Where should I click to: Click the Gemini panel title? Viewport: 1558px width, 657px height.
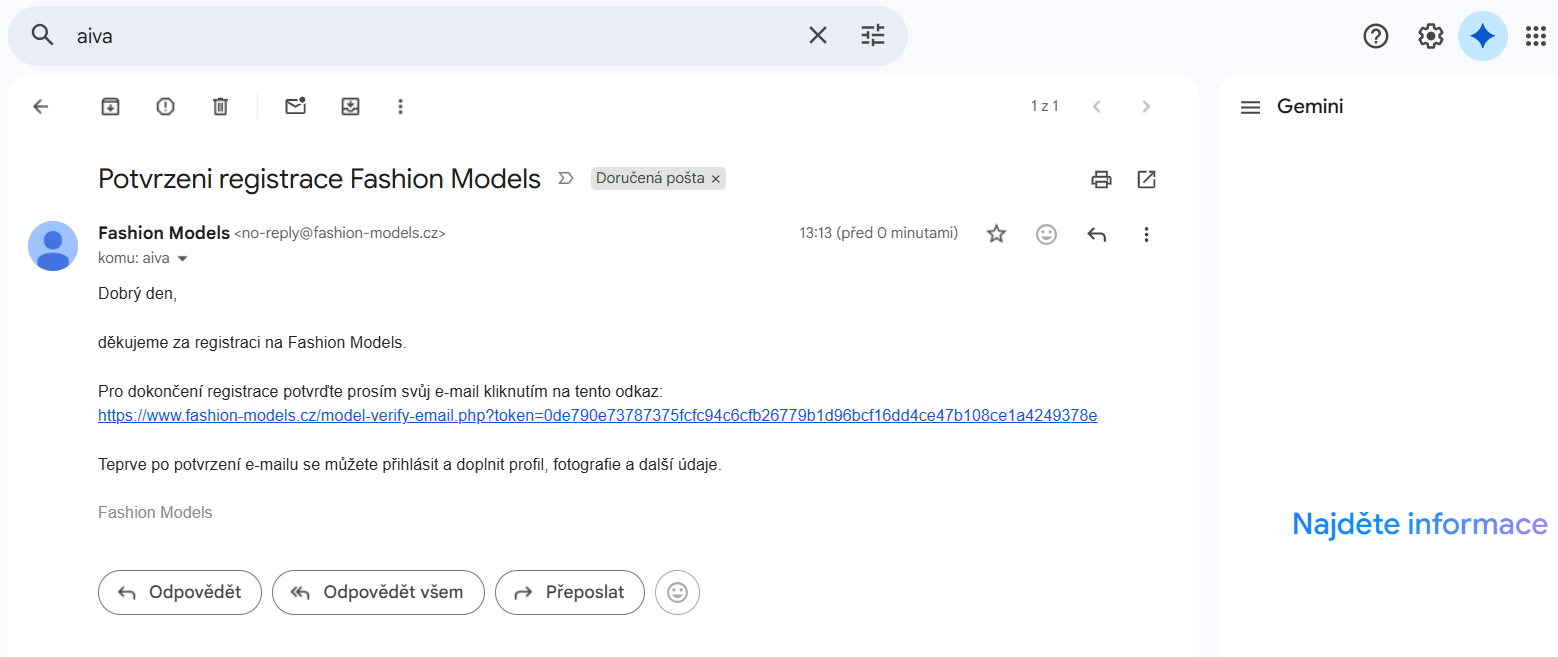tap(1310, 106)
